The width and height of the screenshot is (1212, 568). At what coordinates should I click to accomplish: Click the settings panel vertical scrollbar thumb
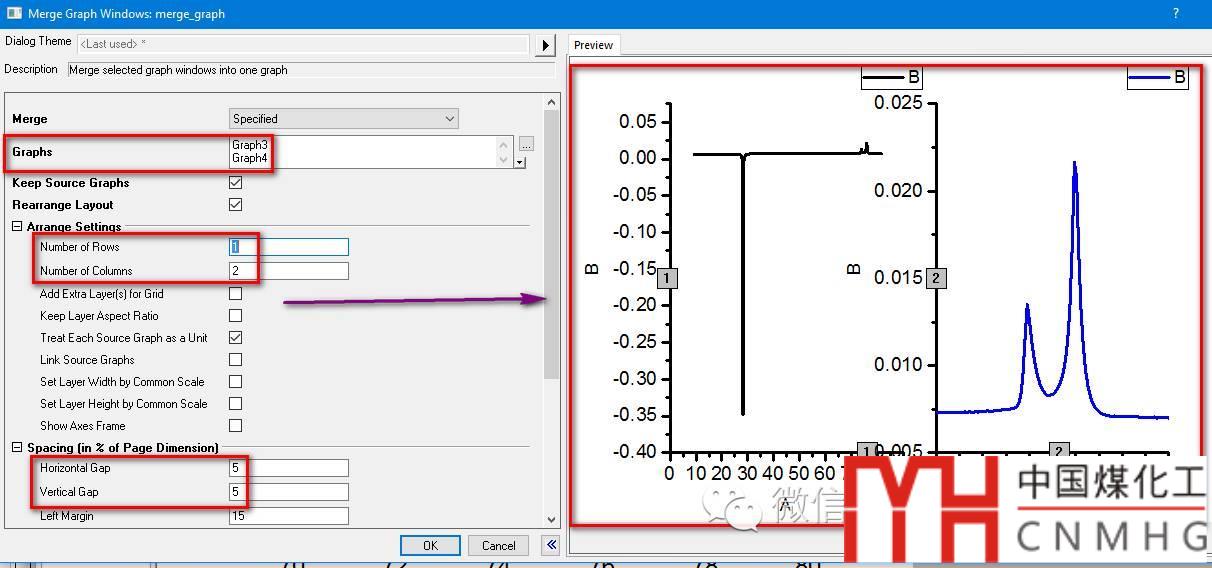[x=551, y=260]
